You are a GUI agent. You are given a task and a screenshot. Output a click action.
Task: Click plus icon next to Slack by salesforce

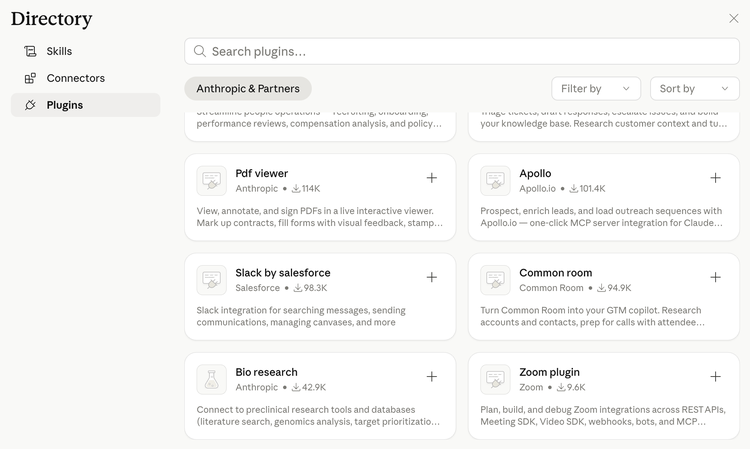point(432,277)
